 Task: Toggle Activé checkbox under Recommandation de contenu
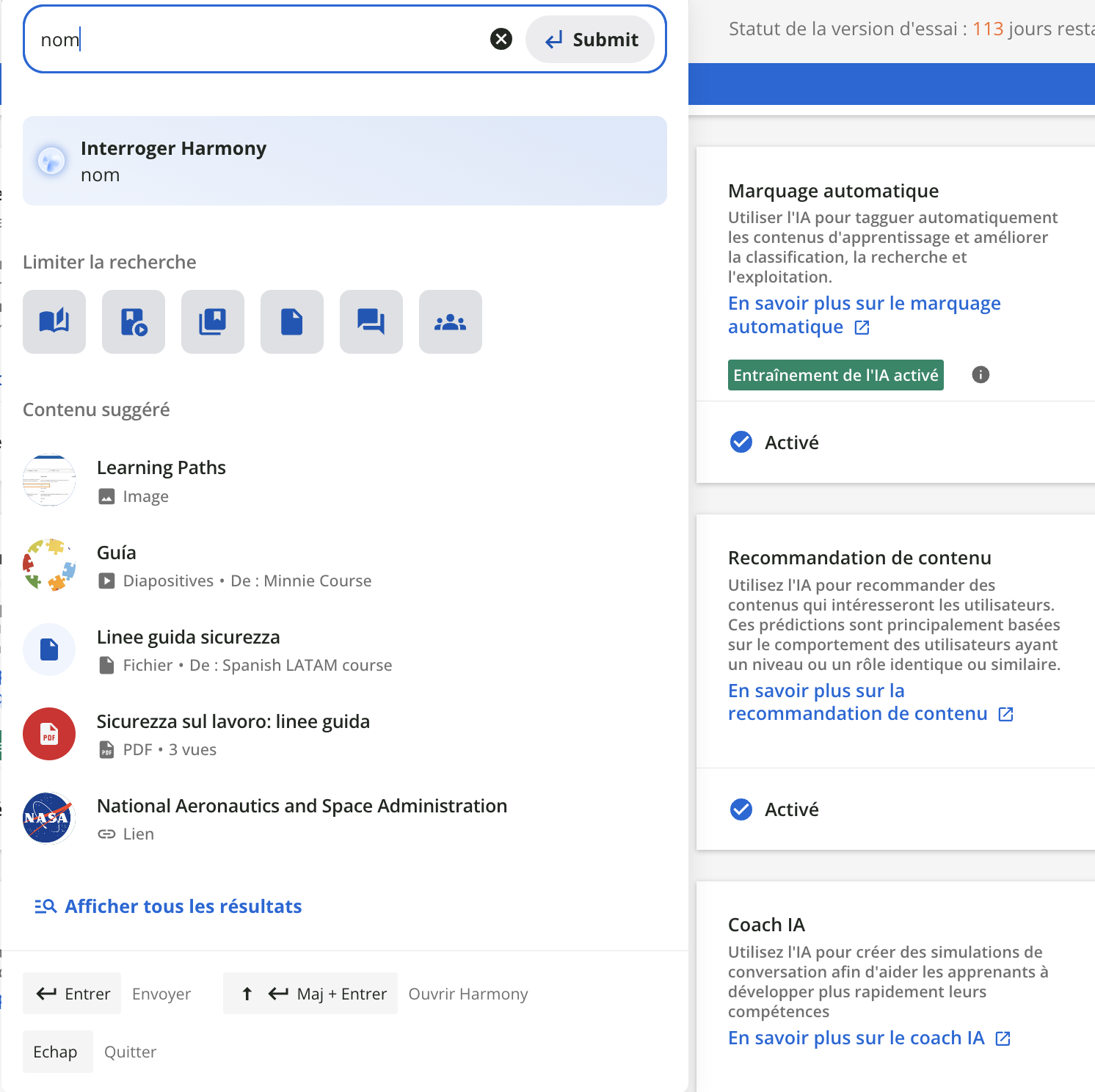pyautogui.click(x=741, y=809)
